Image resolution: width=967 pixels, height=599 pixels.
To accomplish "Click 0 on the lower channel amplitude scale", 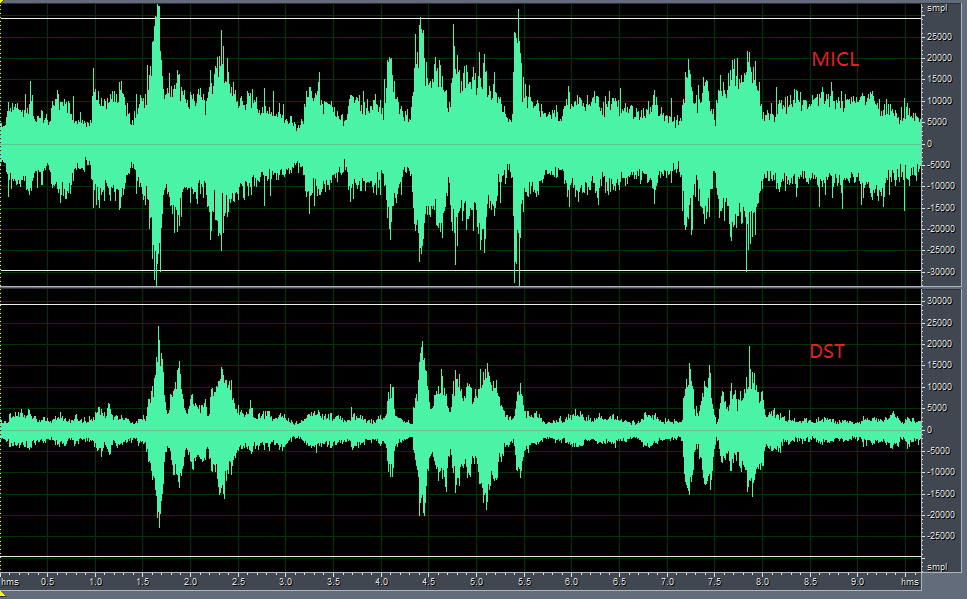I will (x=930, y=430).
